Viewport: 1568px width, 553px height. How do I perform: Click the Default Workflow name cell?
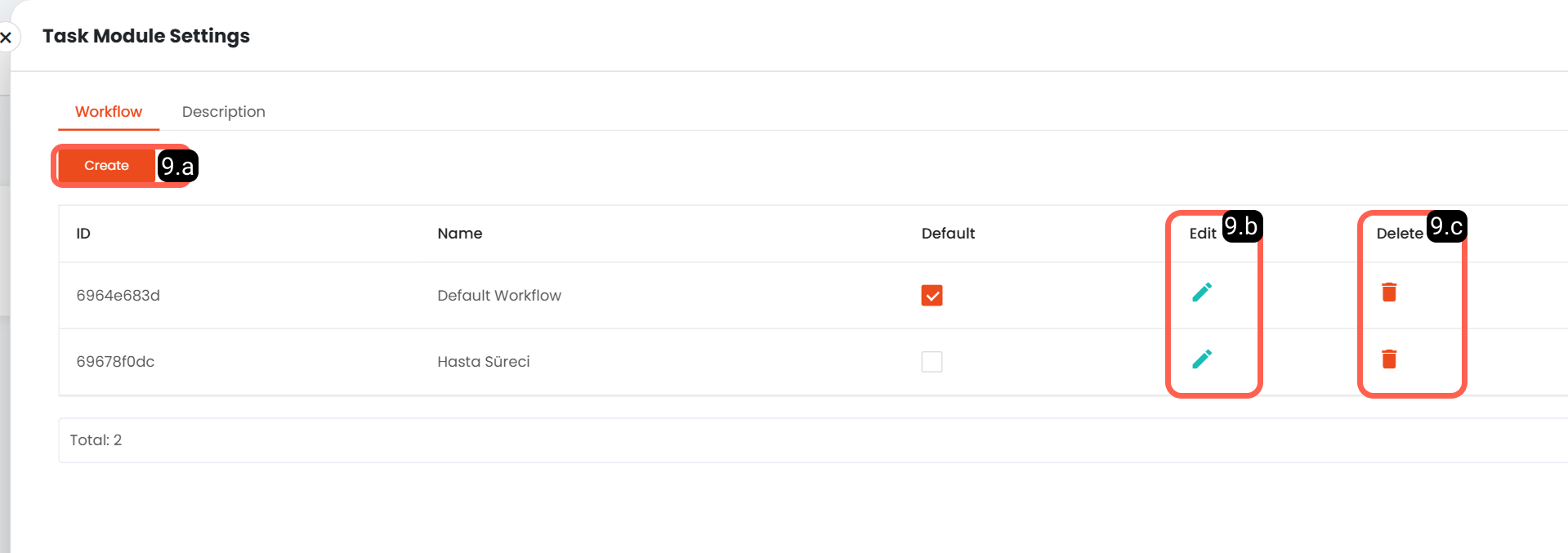(x=499, y=296)
